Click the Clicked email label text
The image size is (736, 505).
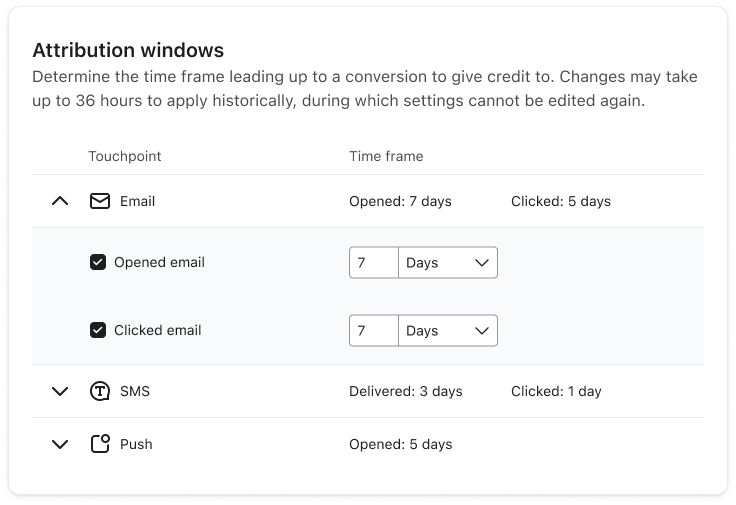point(157,330)
